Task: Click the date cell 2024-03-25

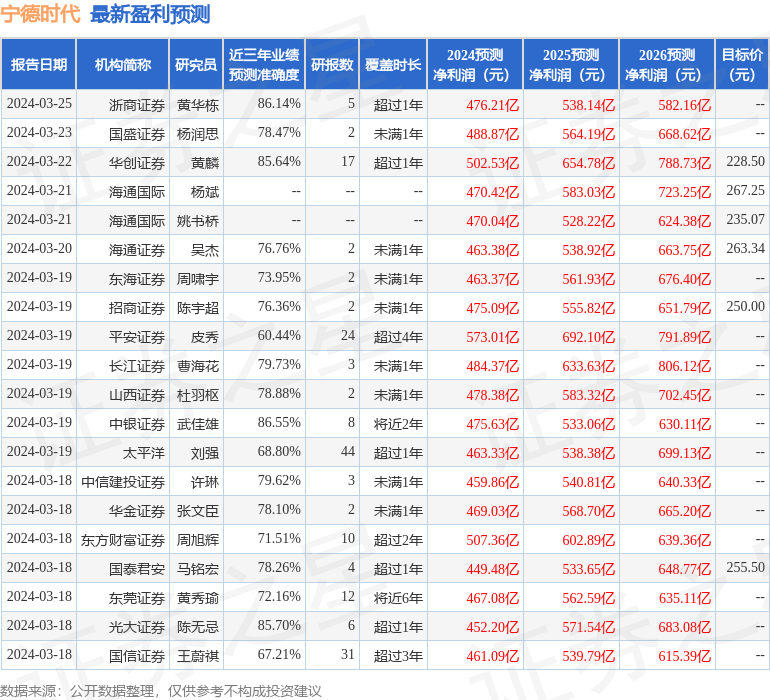Action: point(39,104)
